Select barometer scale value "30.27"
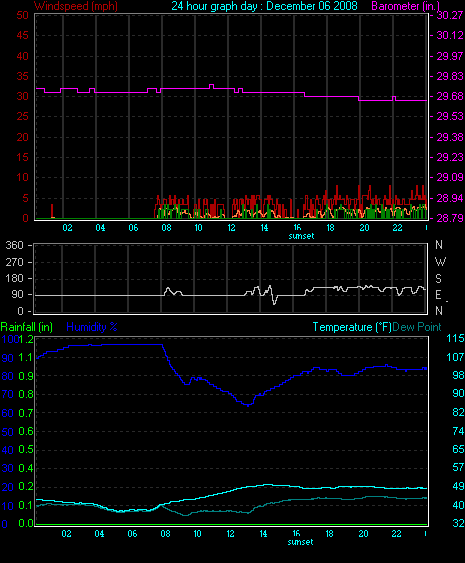The image size is (465, 563). [x=450, y=15]
